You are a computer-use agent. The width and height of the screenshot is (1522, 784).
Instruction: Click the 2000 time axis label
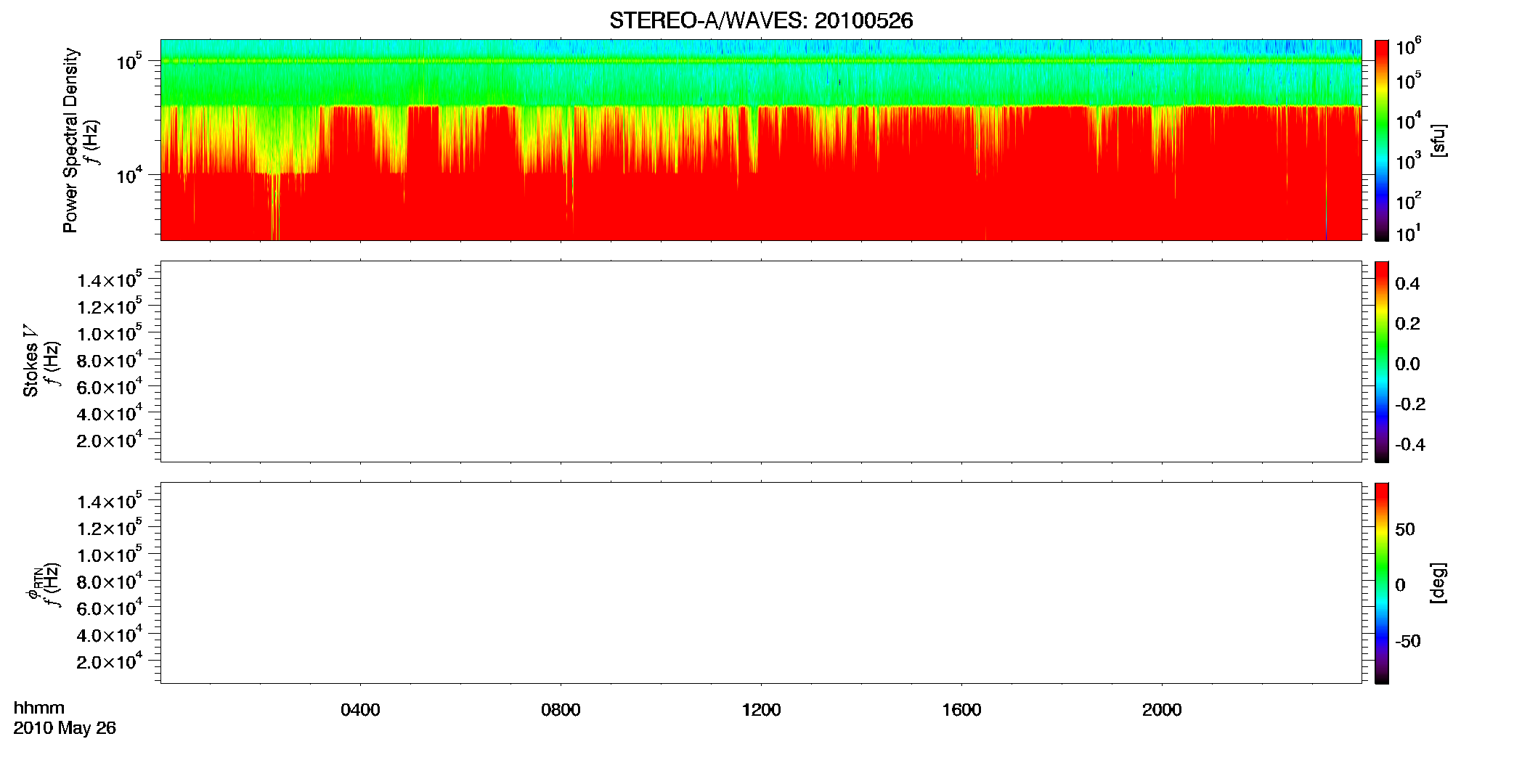[x=1162, y=710]
